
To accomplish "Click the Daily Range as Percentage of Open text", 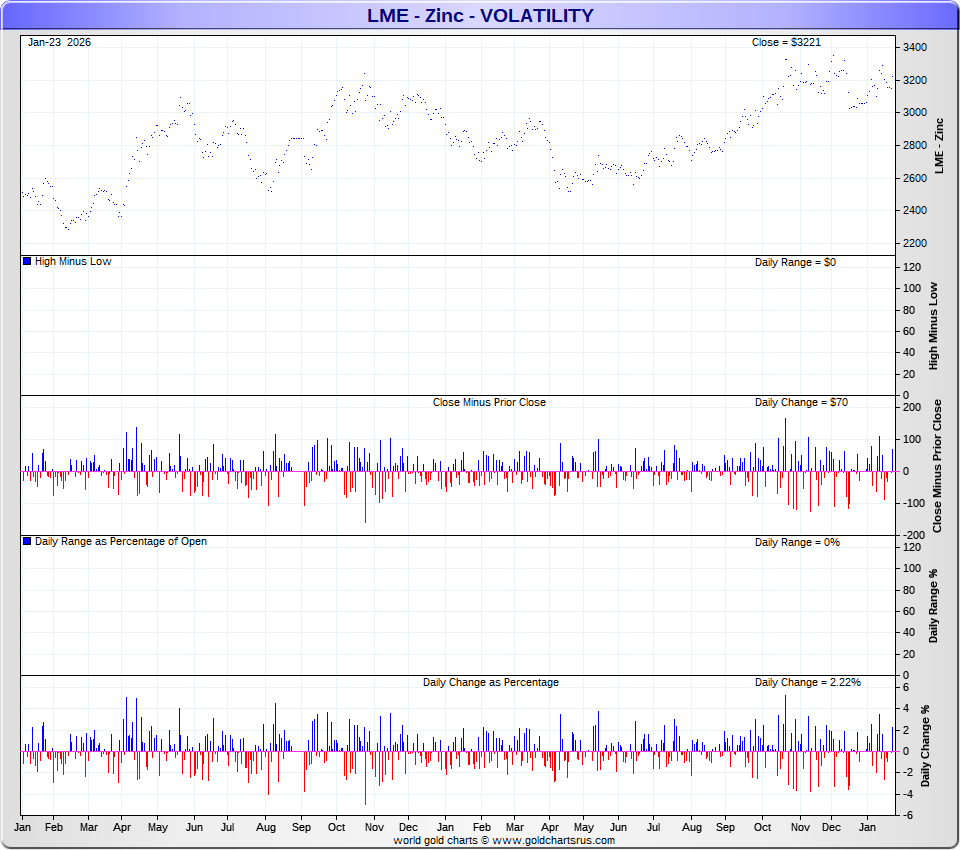I will coord(121,541).
